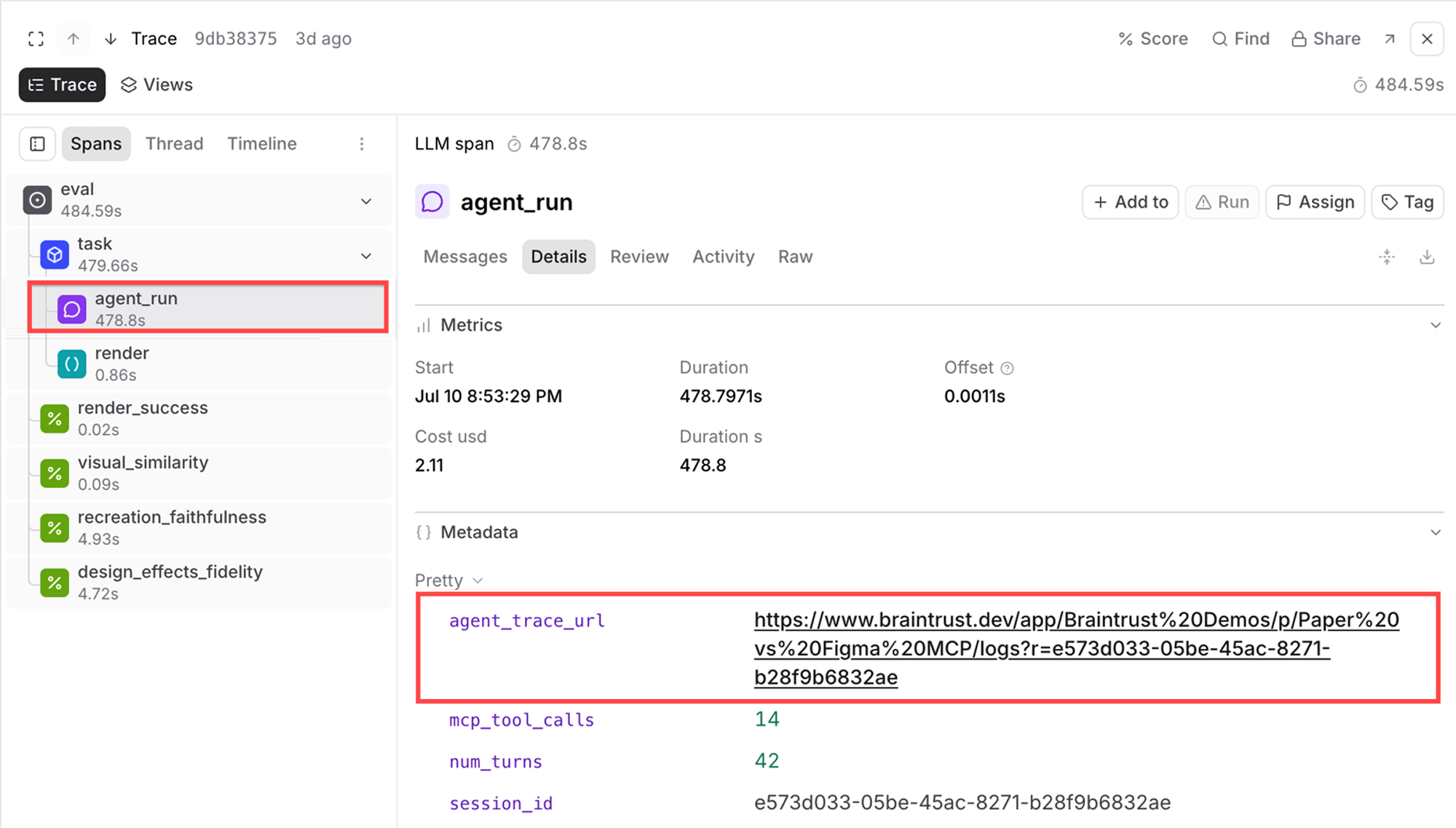Image resolution: width=1456 pixels, height=828 pixels.
Task: Open the render_success score span
Action: point(199,418)
